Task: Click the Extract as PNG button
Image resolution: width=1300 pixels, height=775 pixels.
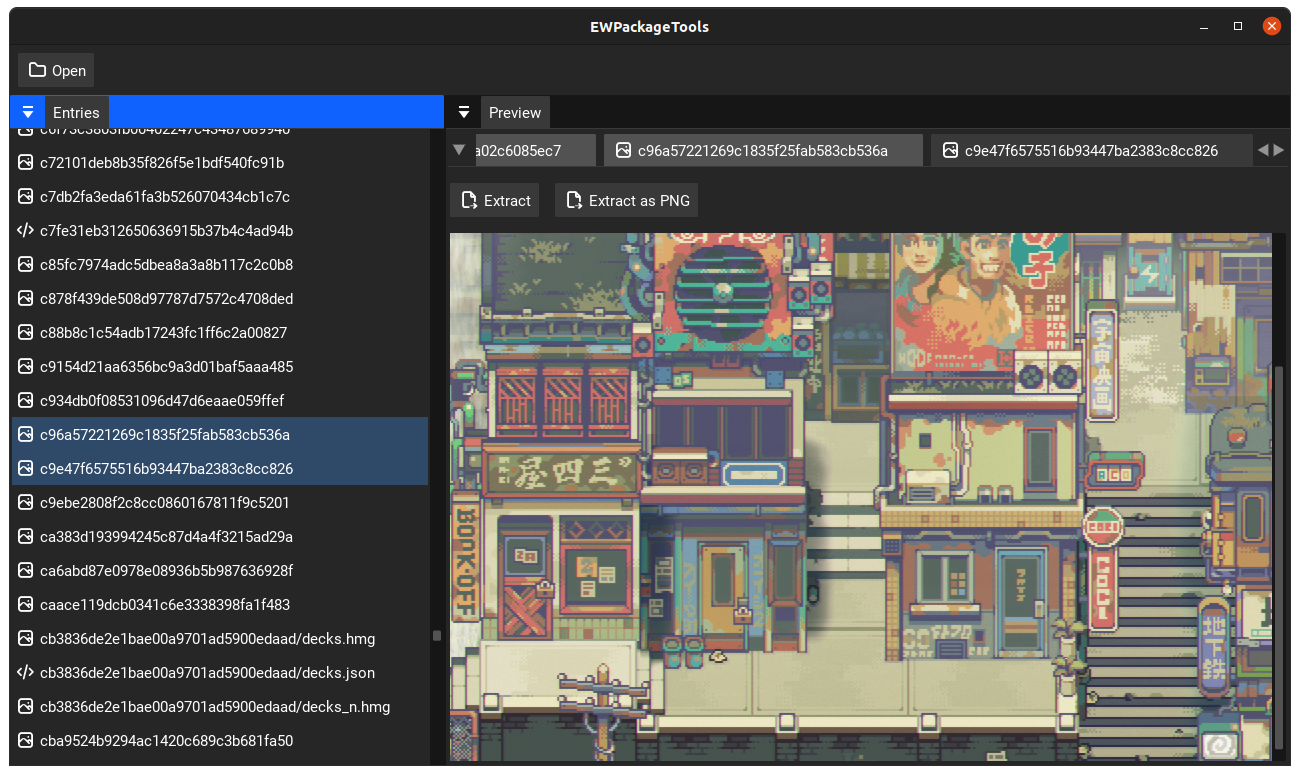Action: [x=627, y=200]
